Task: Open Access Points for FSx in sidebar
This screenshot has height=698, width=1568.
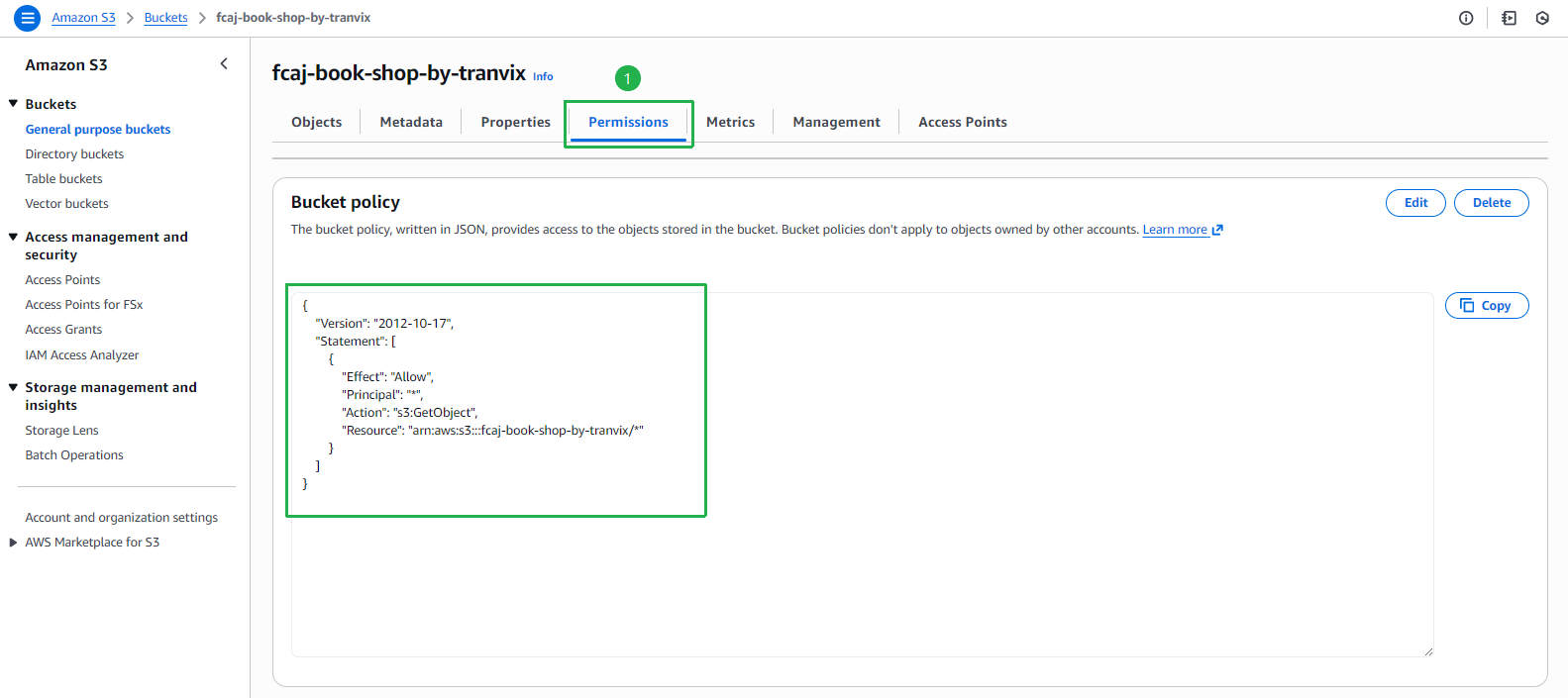Action: point(84,305)
